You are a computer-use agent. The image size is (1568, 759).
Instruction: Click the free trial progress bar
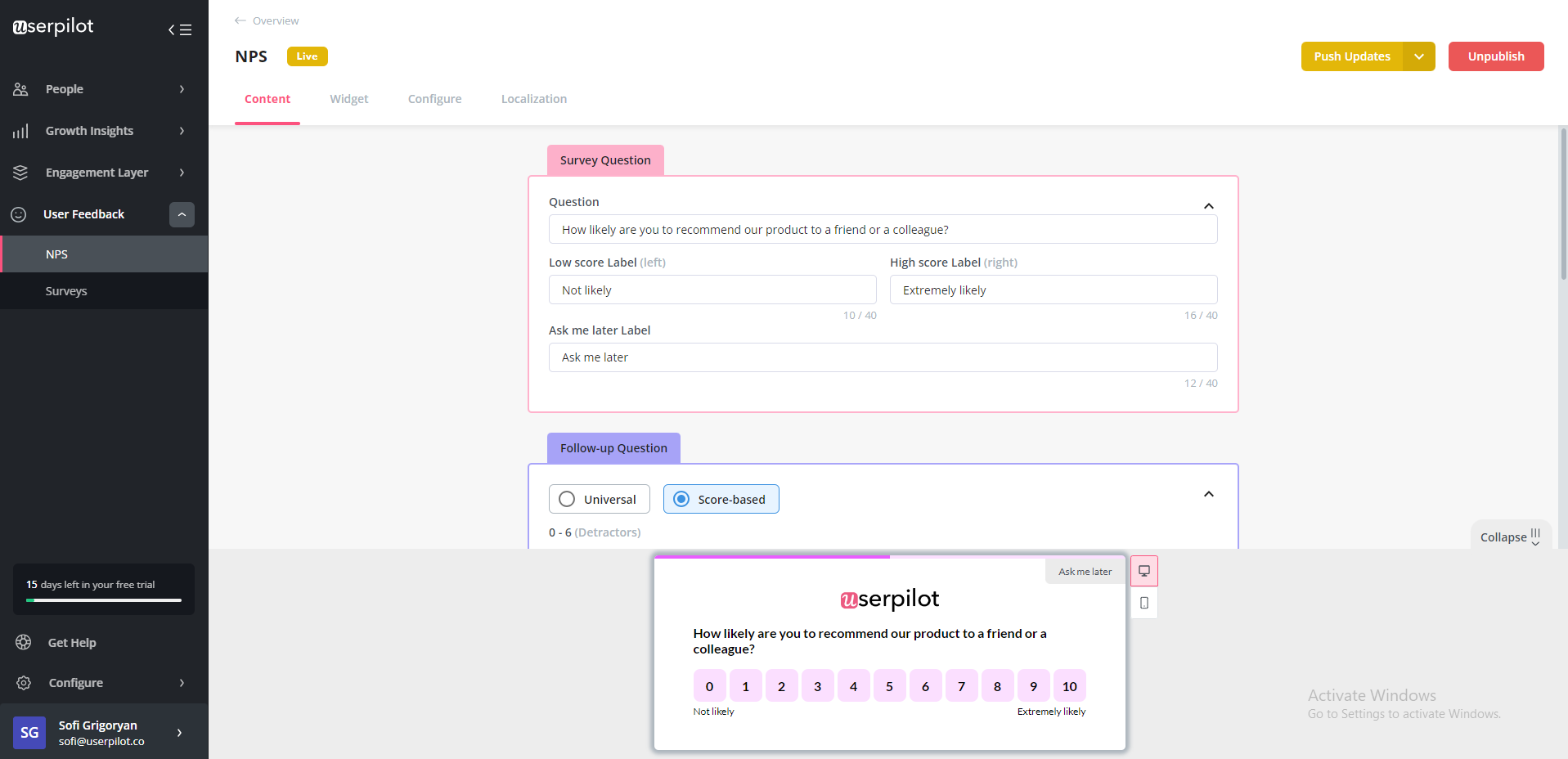tap(103, 601)
